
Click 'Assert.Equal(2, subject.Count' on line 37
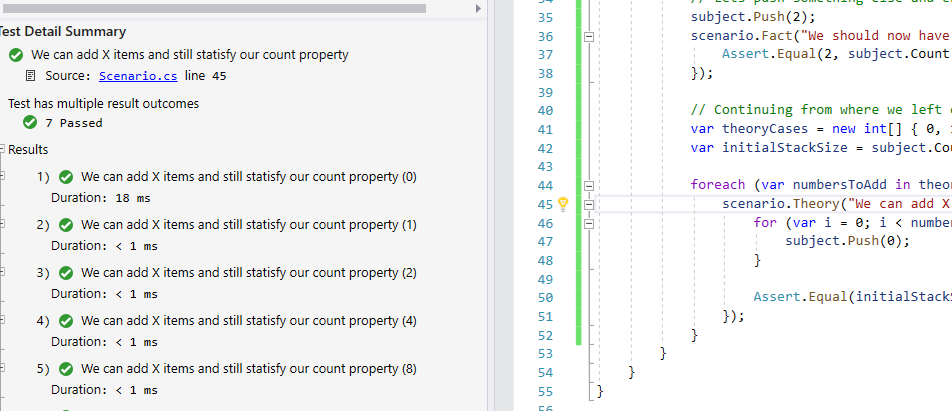click(835, 54)
